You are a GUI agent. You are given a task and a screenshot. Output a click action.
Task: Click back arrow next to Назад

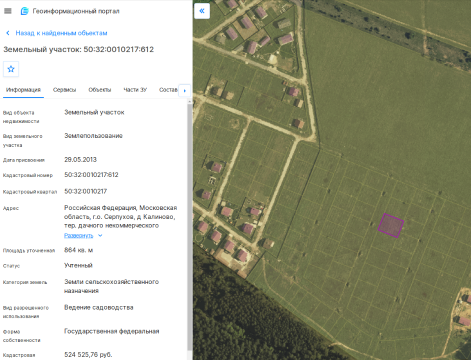tap(8, 33)
